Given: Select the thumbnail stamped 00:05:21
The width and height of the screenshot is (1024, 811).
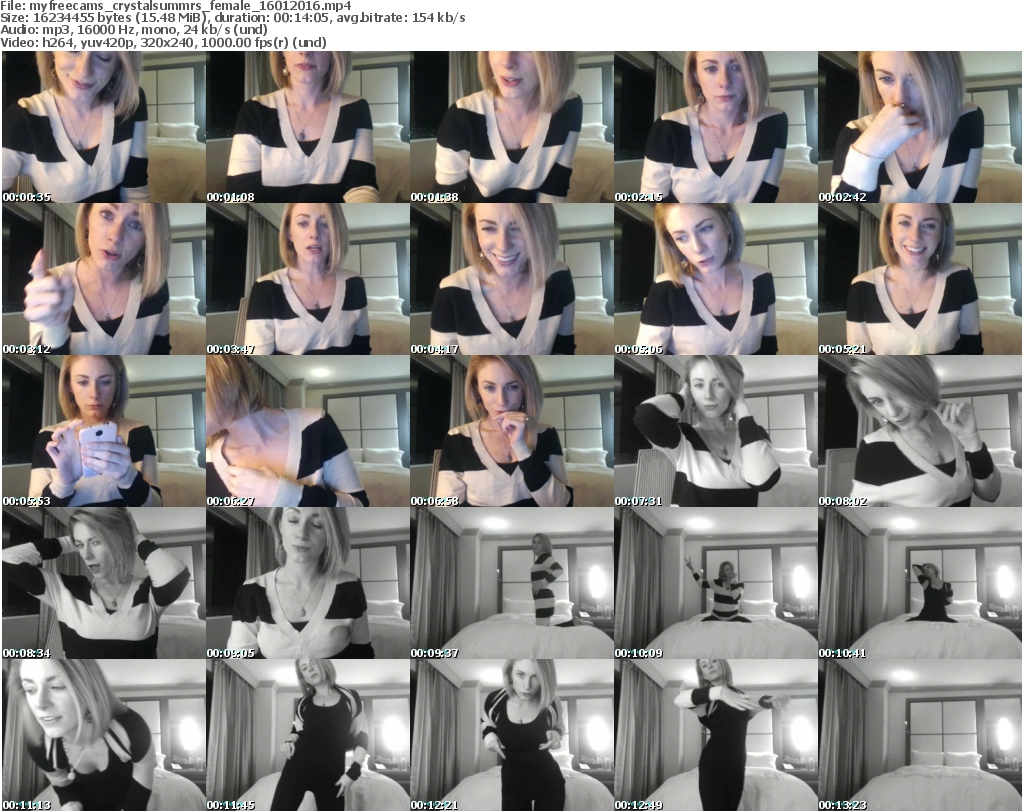Looking at the screenshot, I should pyautogui.click(x=920, y=279).
